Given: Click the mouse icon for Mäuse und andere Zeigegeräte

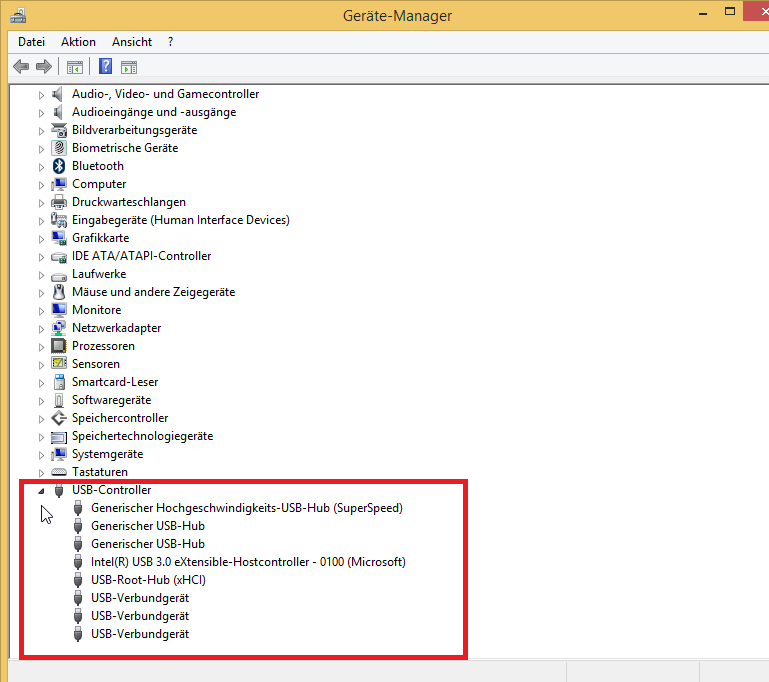Looking at the screenshot, I should click(x=59, y=292).
